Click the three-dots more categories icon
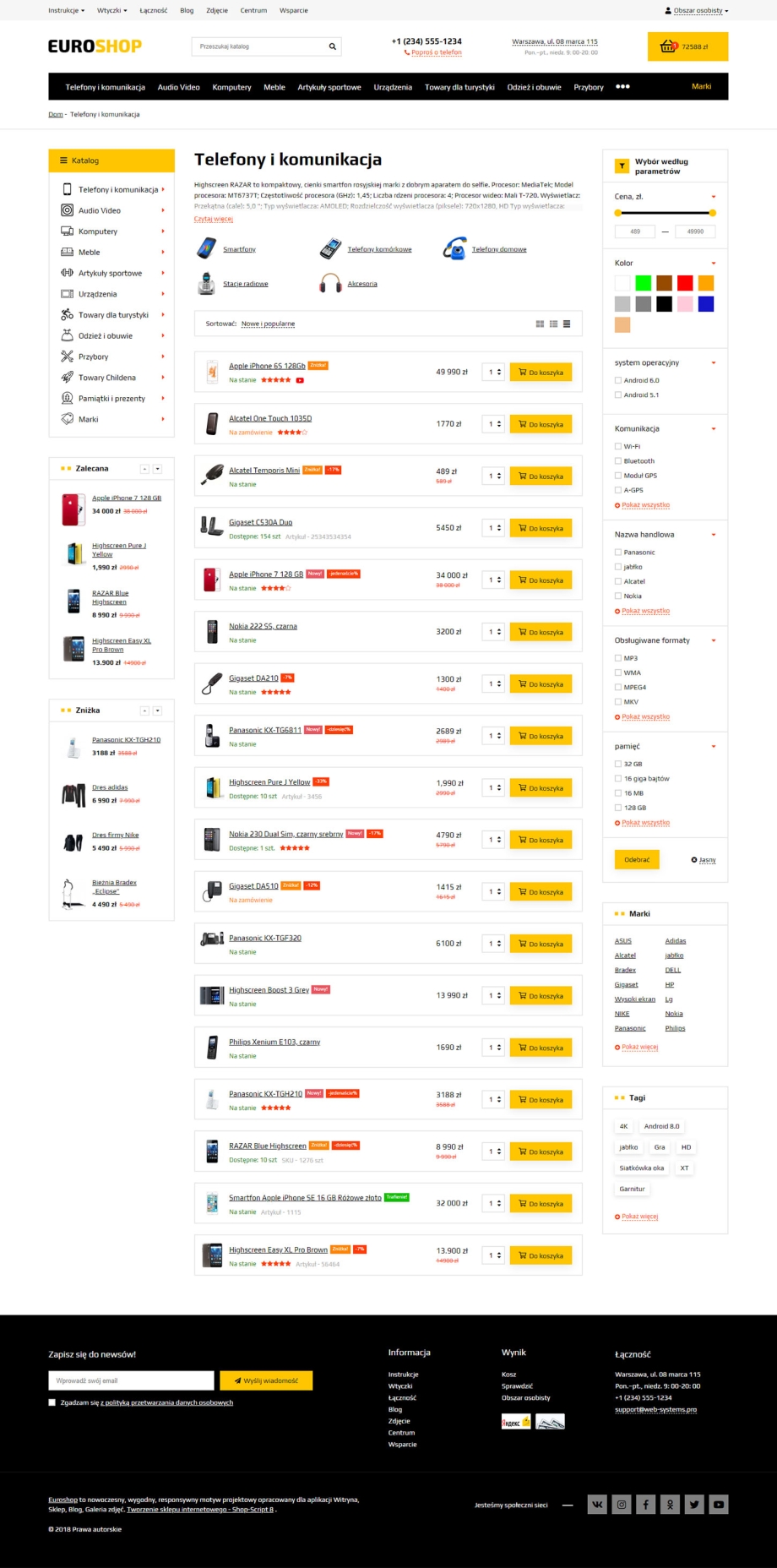 622,87
